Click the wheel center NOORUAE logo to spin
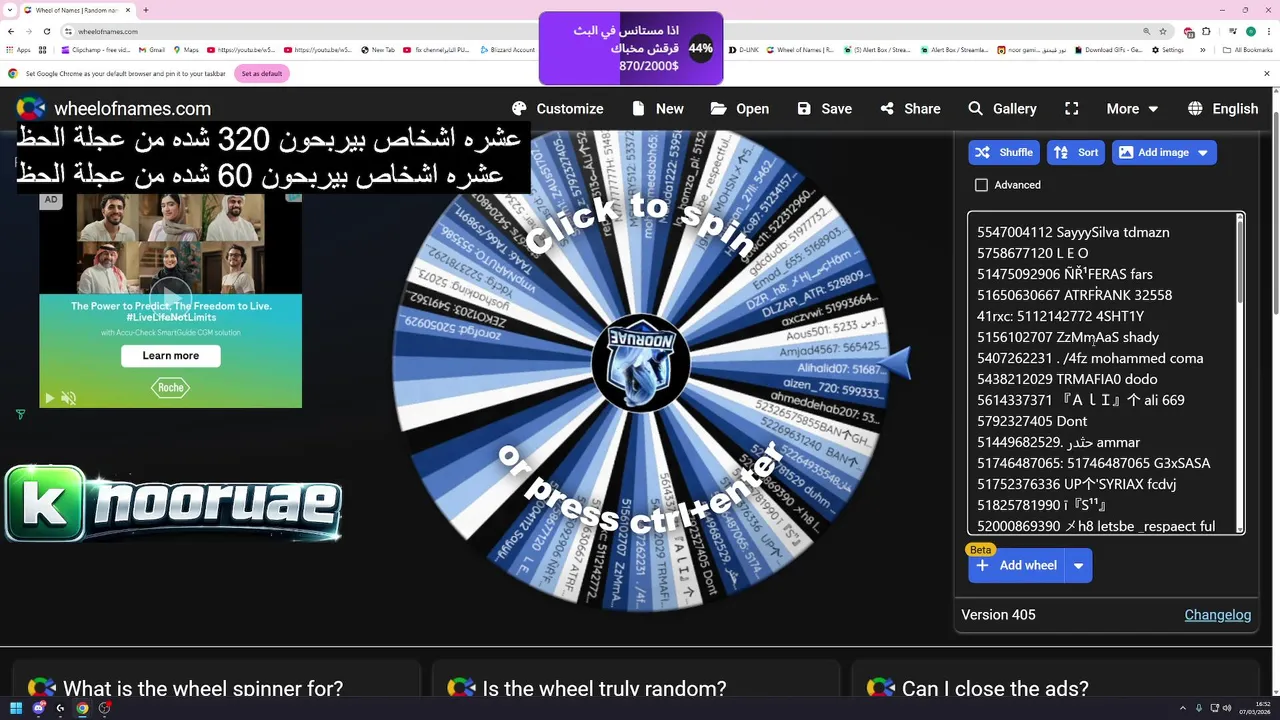 click(x=640, y=363)
